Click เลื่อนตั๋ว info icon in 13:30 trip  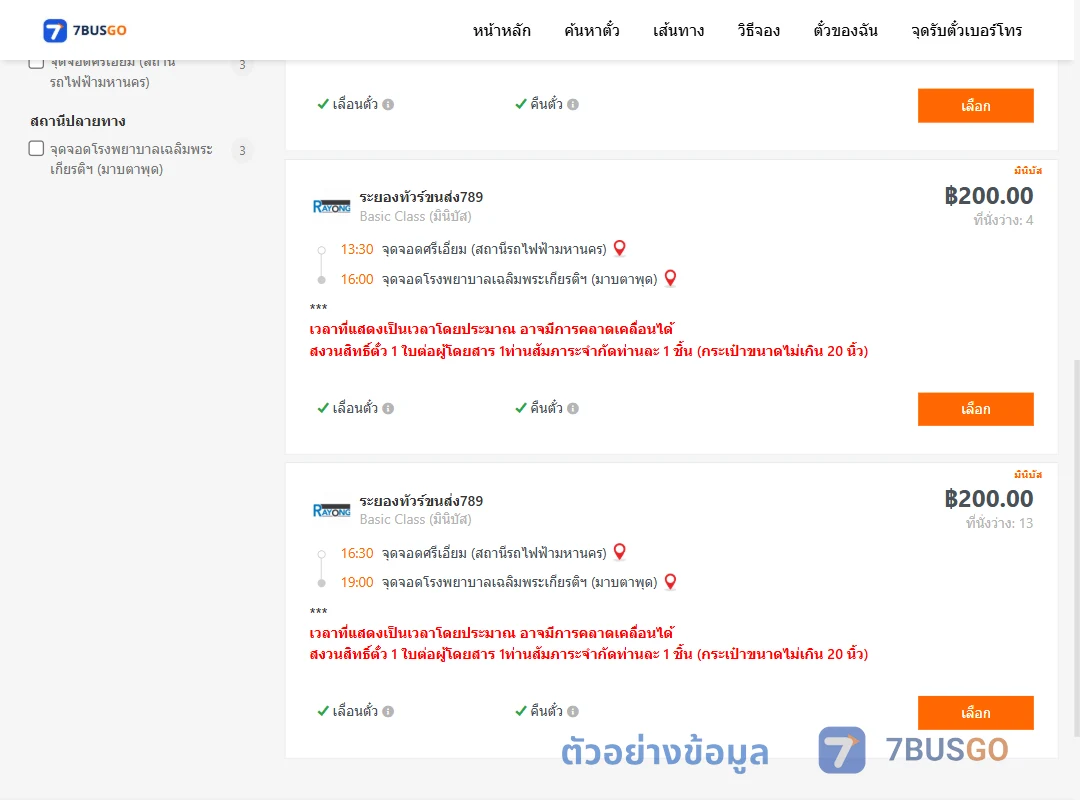point(388,409)
